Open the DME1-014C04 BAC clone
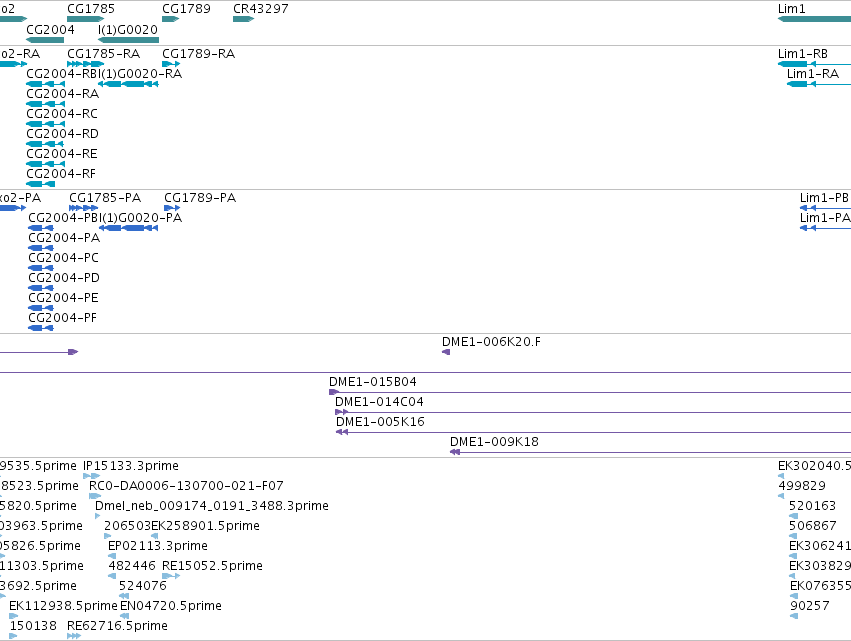The width and height of the screenshot is (851, 641). pyautogui.click(x=593, y=412)
